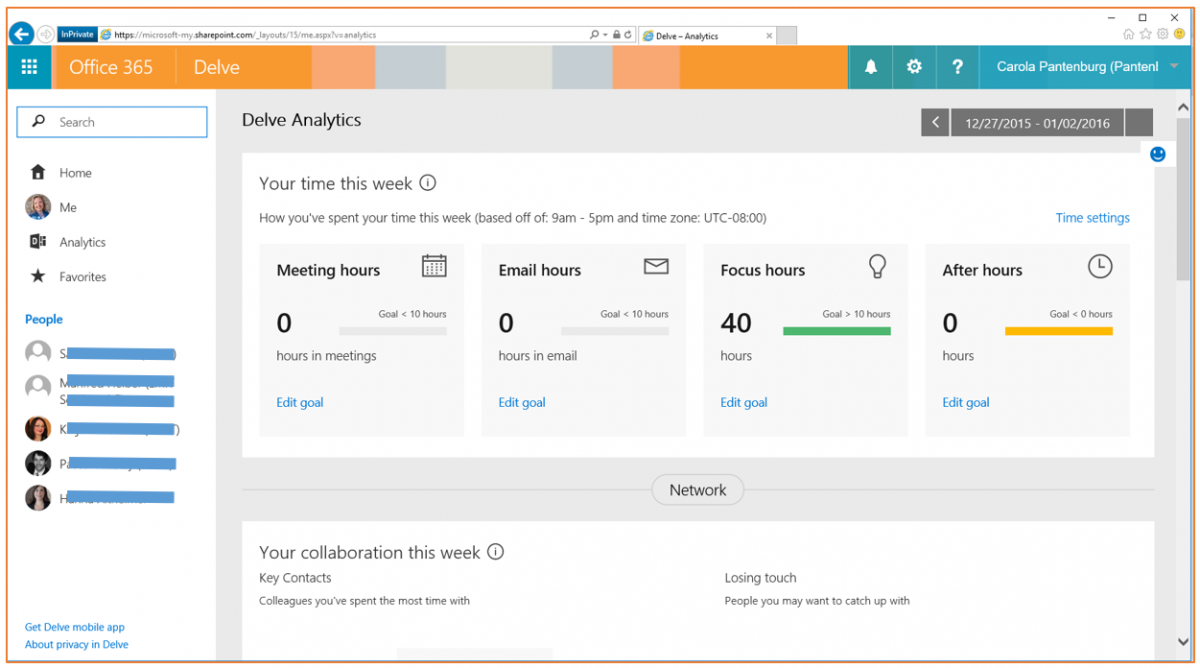Open the browser favorites star

[x=1146, y=34]
